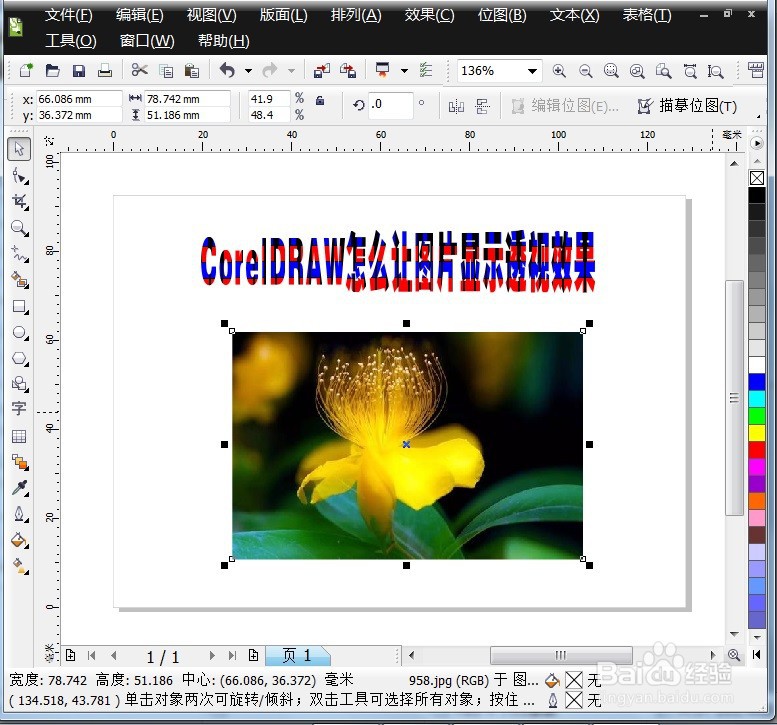The height and width of the screenshot is (725, 777).
Task: Select the Interactive Fill tool
Action: click(x=20, y=566)
